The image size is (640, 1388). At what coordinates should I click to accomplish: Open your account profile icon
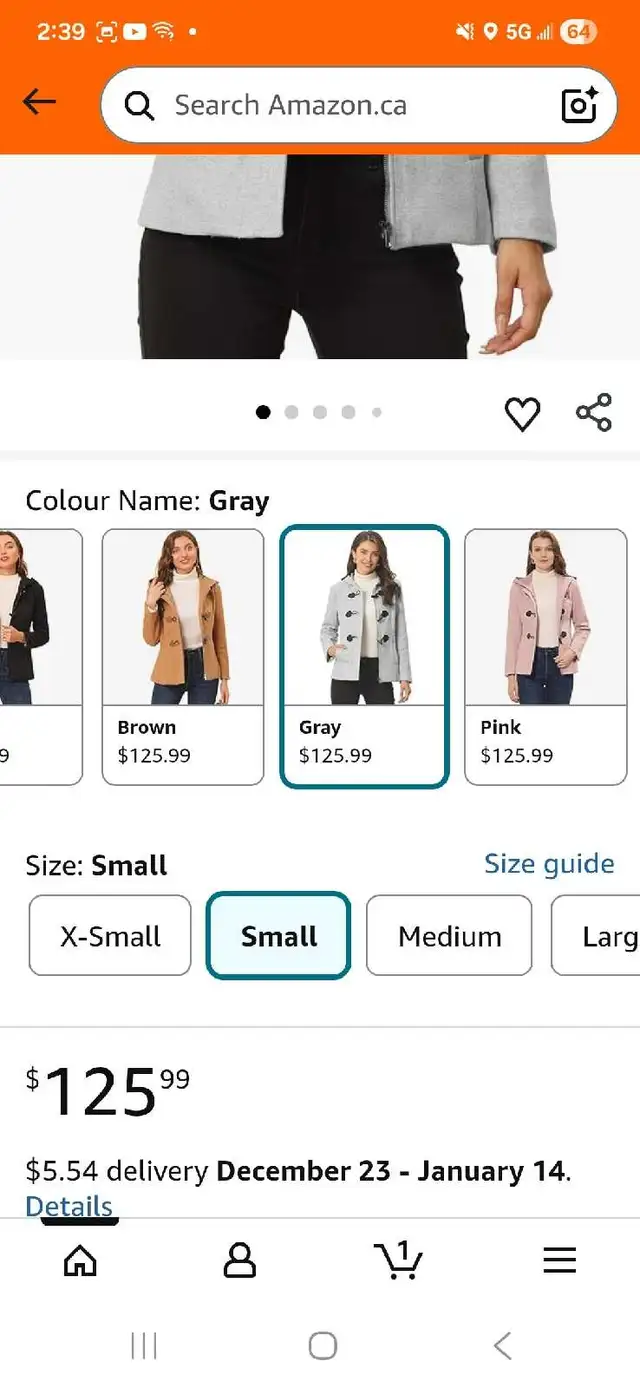coord(239,1260)
